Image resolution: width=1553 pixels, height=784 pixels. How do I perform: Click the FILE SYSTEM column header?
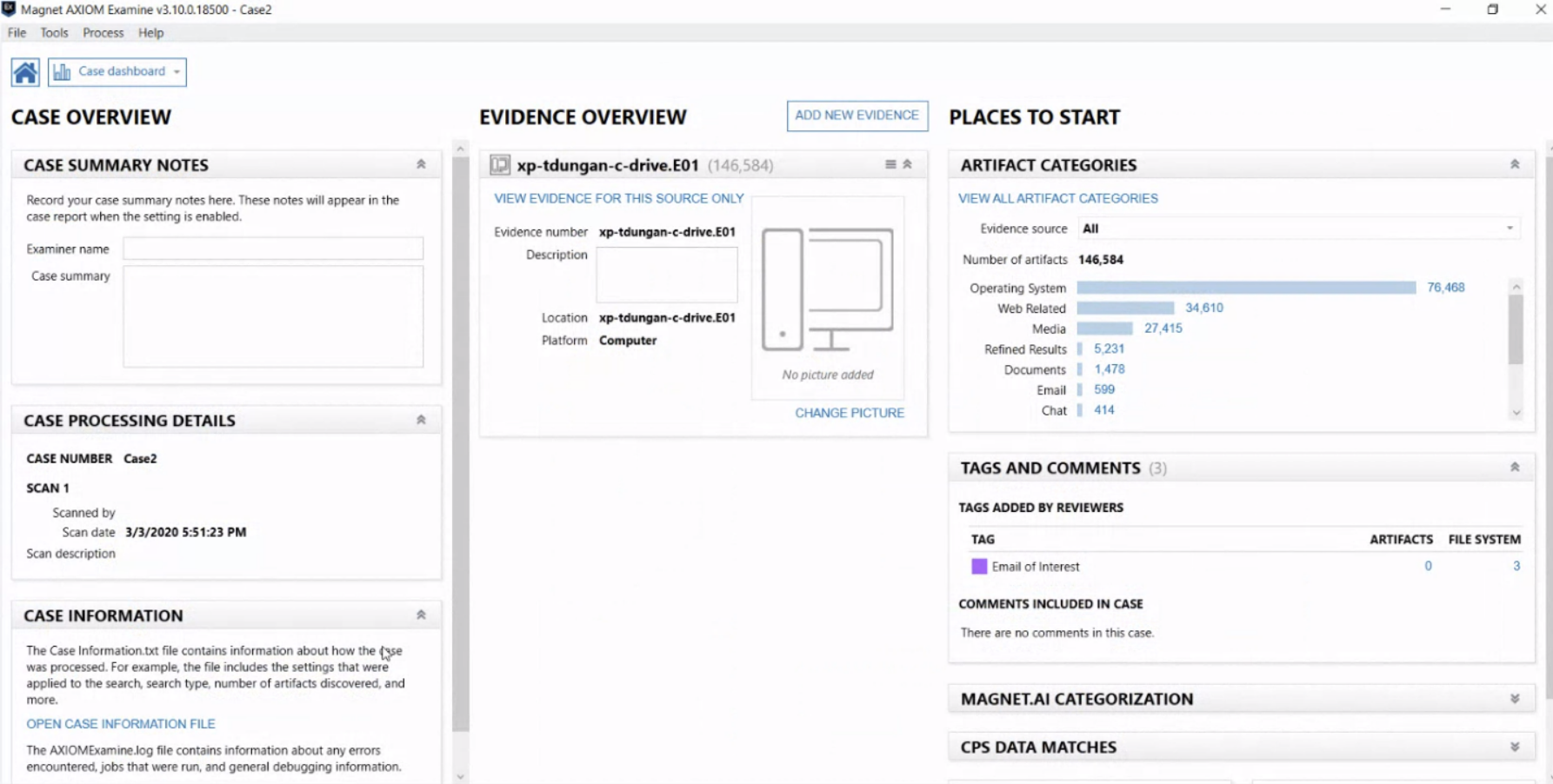coord(1484,539)
